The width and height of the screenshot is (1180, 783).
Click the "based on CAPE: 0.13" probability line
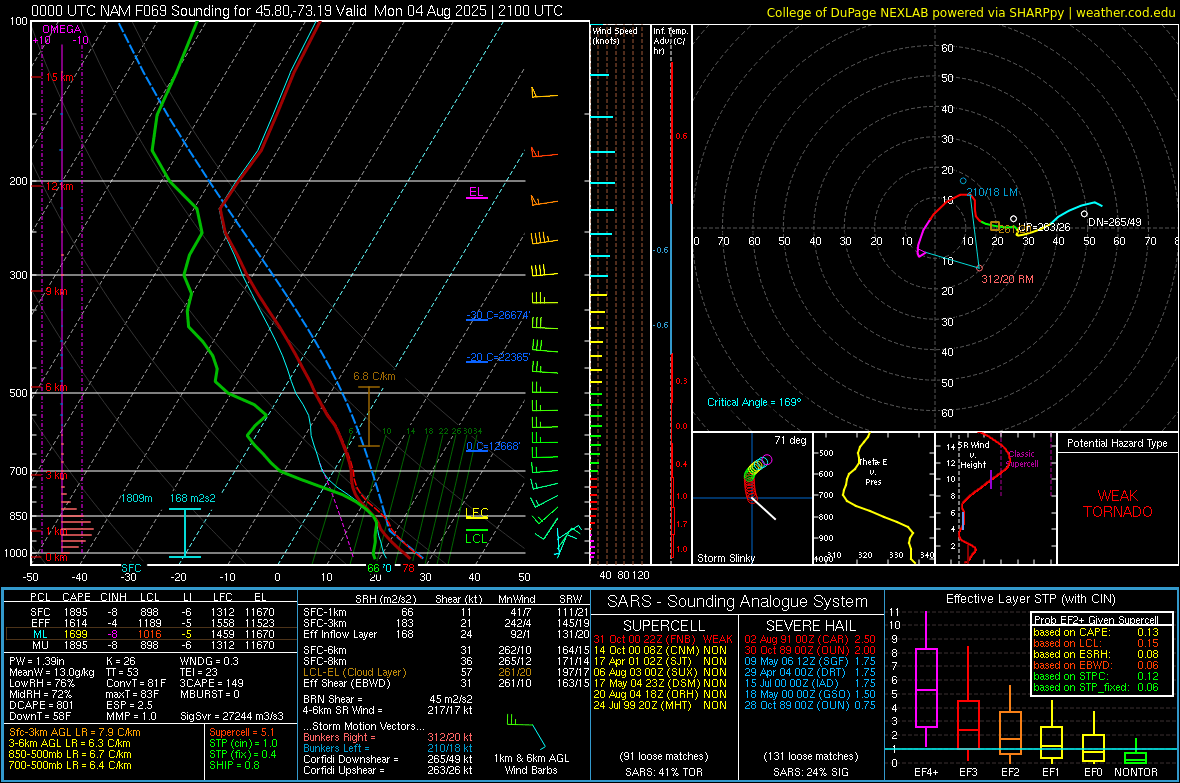(1096, 632)
